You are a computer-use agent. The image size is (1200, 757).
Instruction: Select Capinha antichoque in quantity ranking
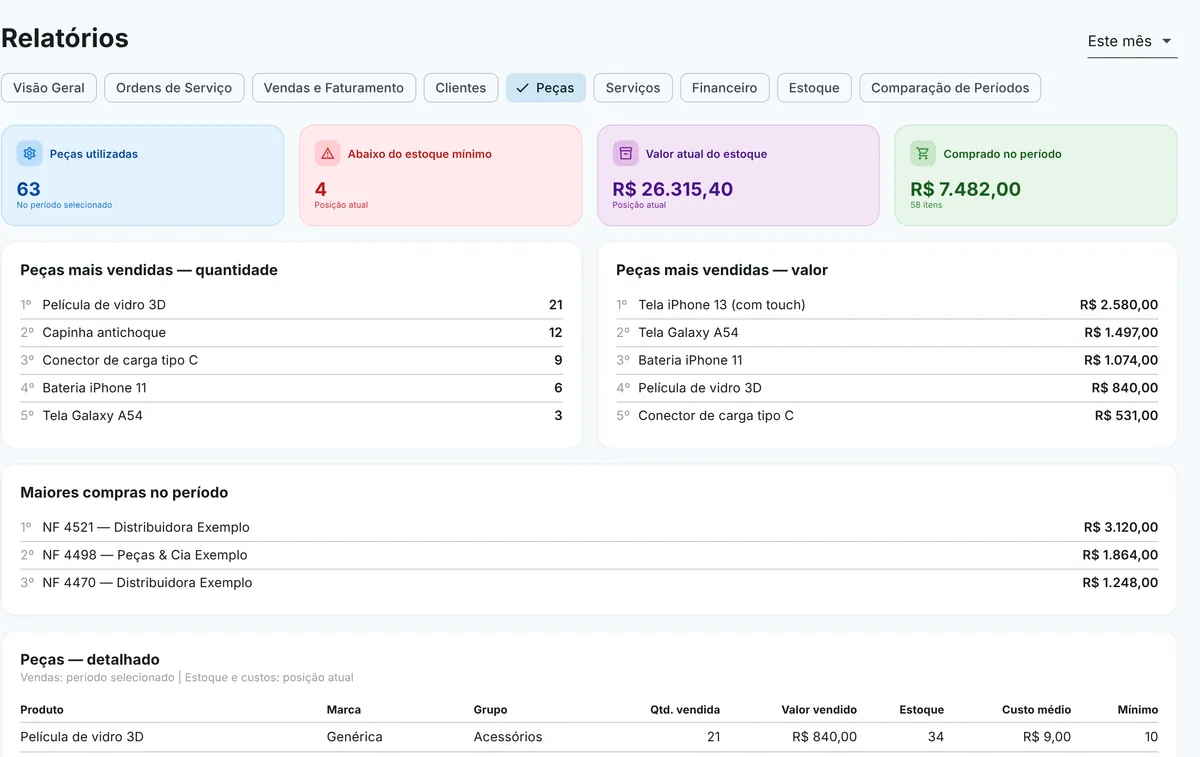pos(291,332)
